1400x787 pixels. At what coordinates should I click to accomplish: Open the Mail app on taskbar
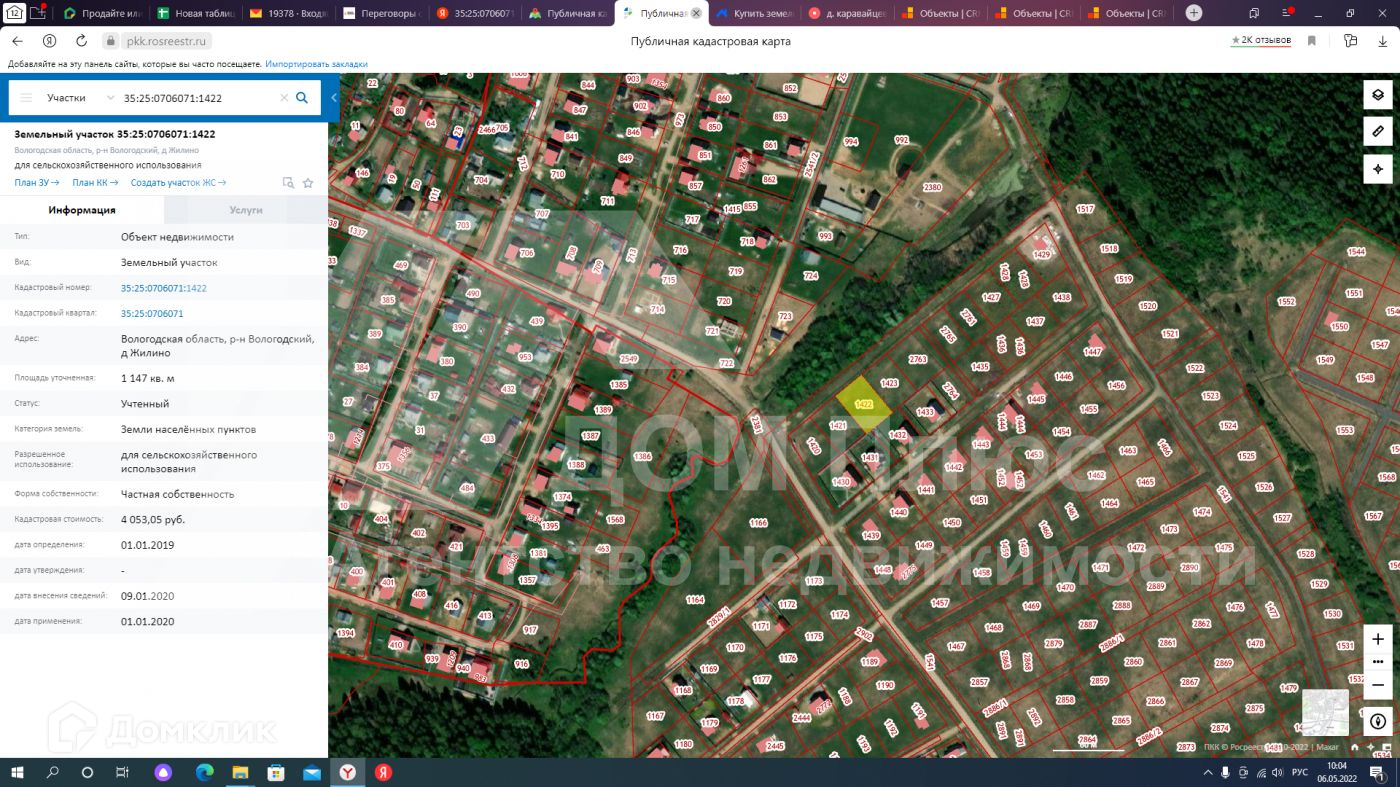point(312,773)
